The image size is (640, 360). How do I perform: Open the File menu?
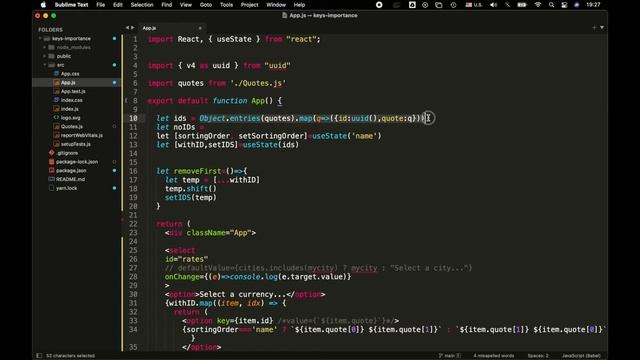(100, 5)
